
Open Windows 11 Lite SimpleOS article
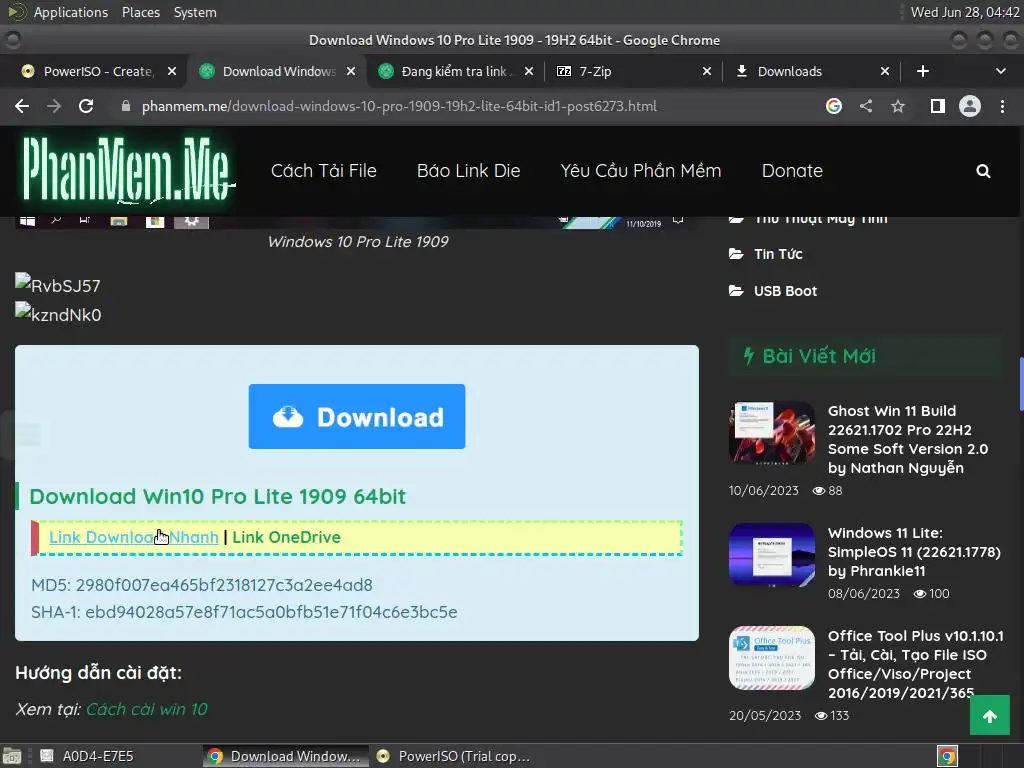[914, 551]
